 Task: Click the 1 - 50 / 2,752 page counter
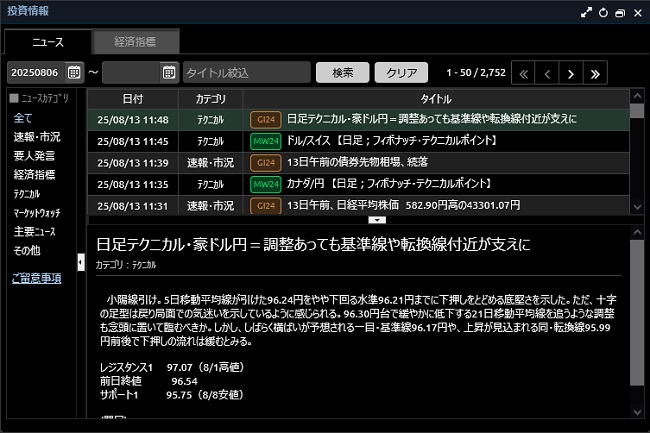coord(476,73)
